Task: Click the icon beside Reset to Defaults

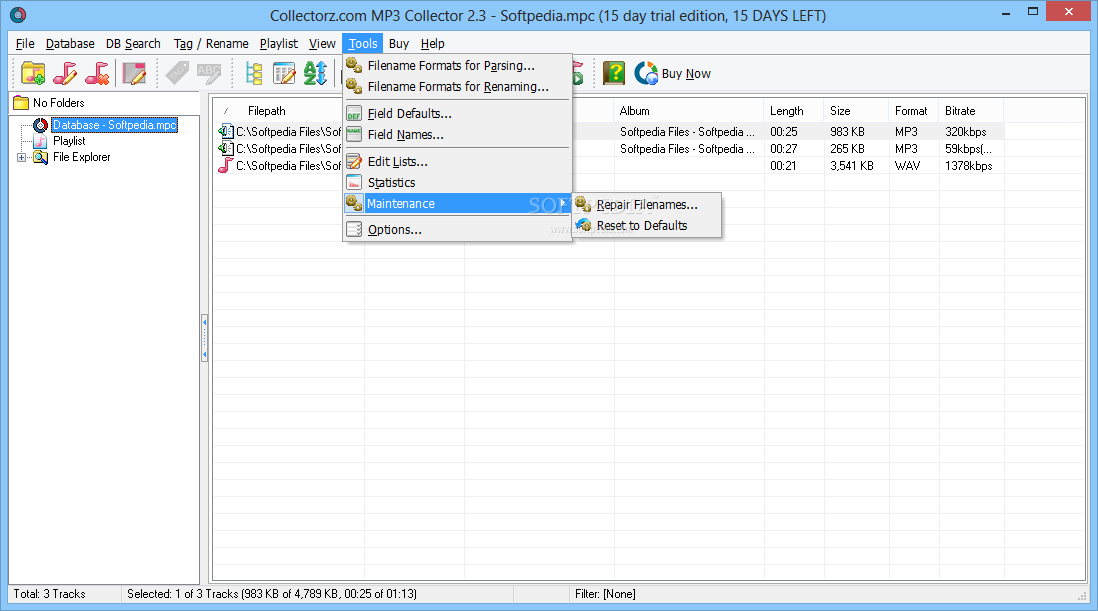Action: [x=583, y=225]
